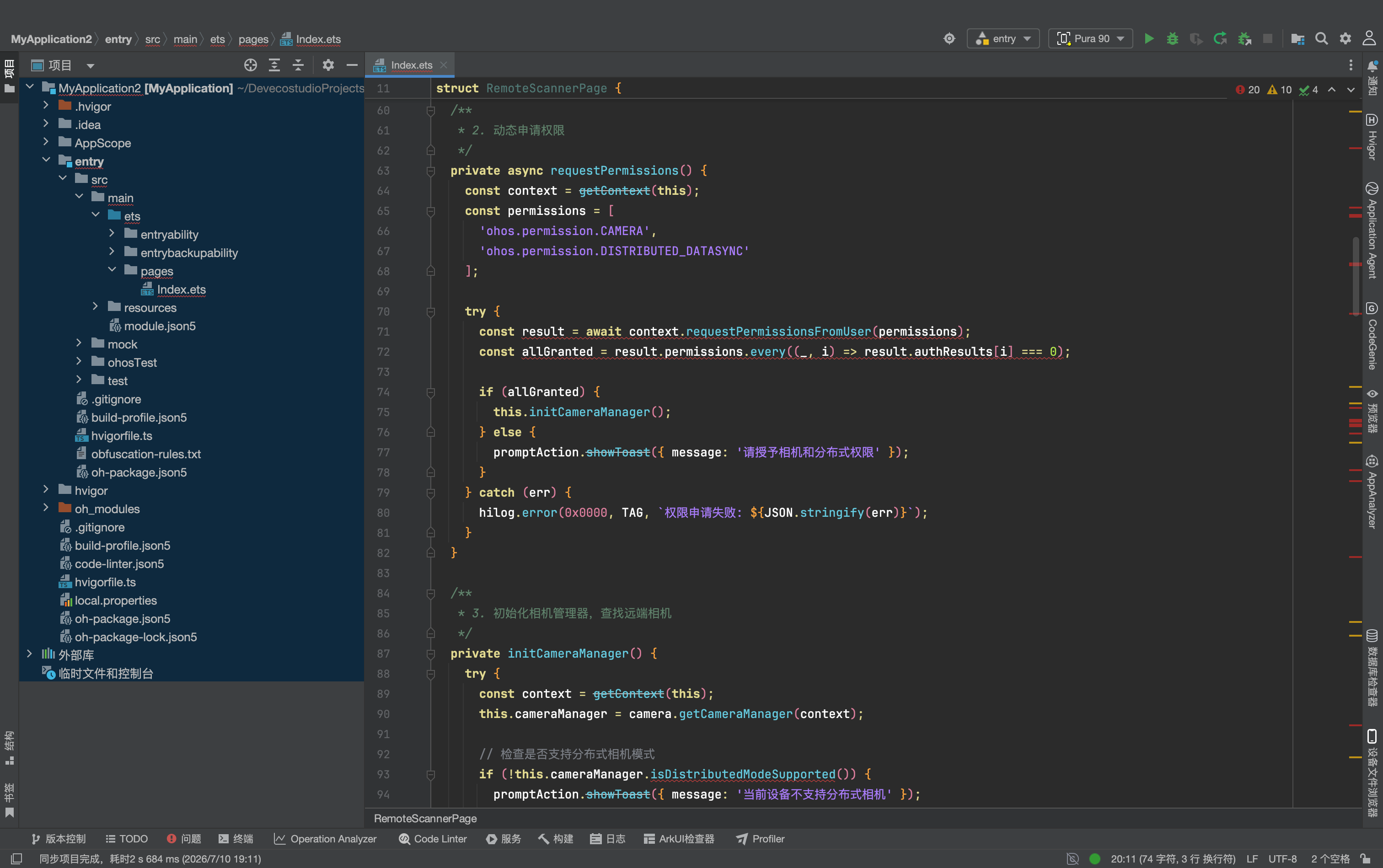Start debugging with the green bug icon
The image size is (1383, 868).
(x=1172, y=38)
